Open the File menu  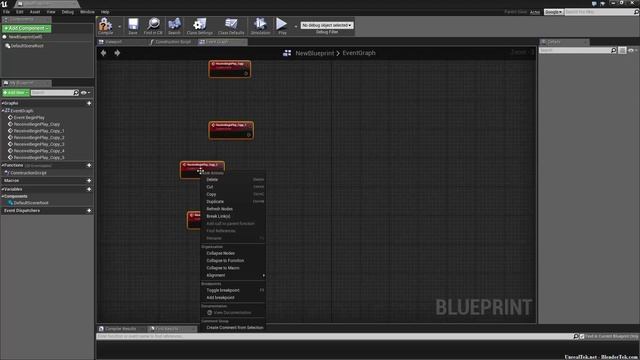(6, 12)
